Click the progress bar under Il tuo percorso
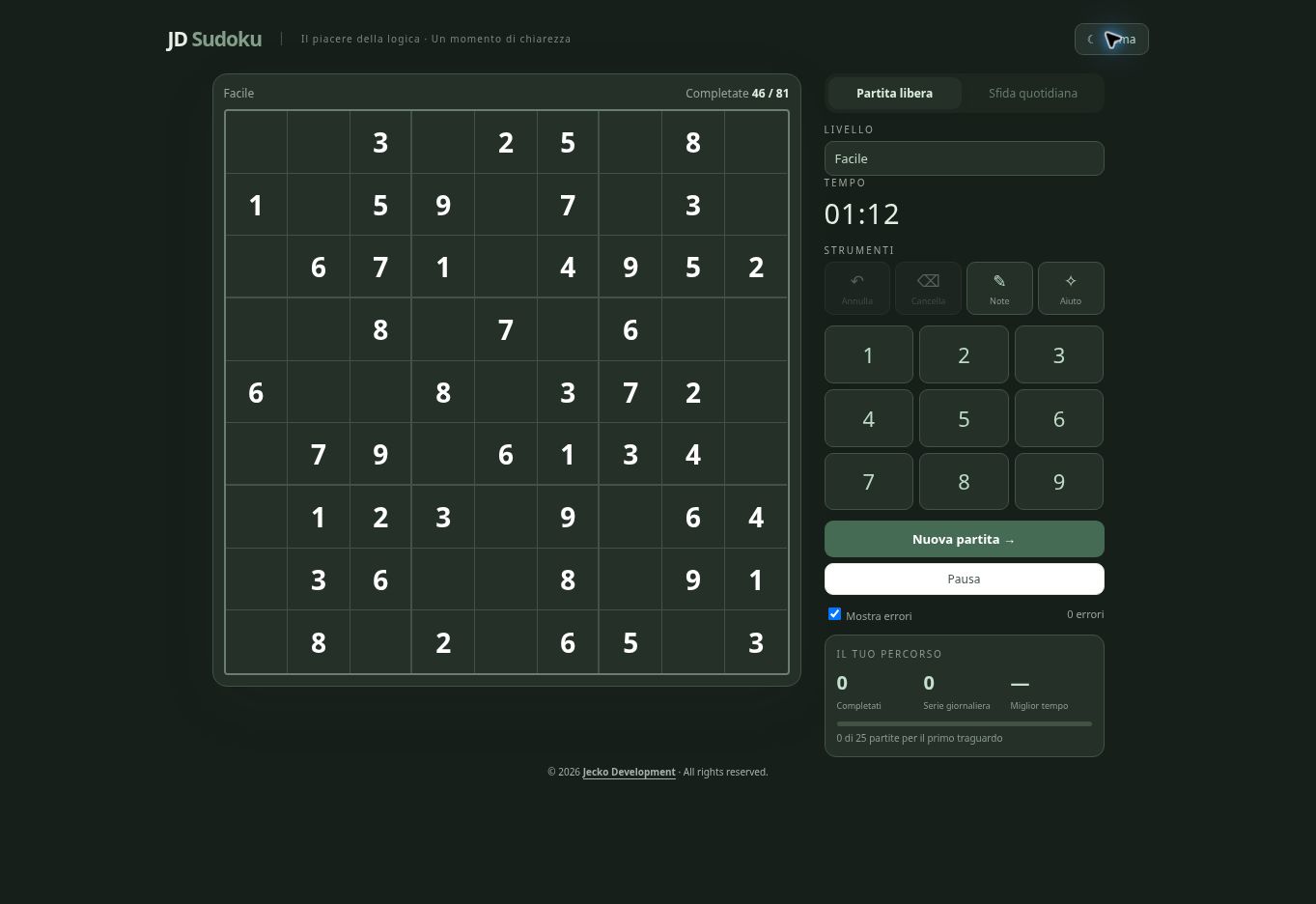The image size is (1316, 904). pyautogui.click(x=964, y=723)
